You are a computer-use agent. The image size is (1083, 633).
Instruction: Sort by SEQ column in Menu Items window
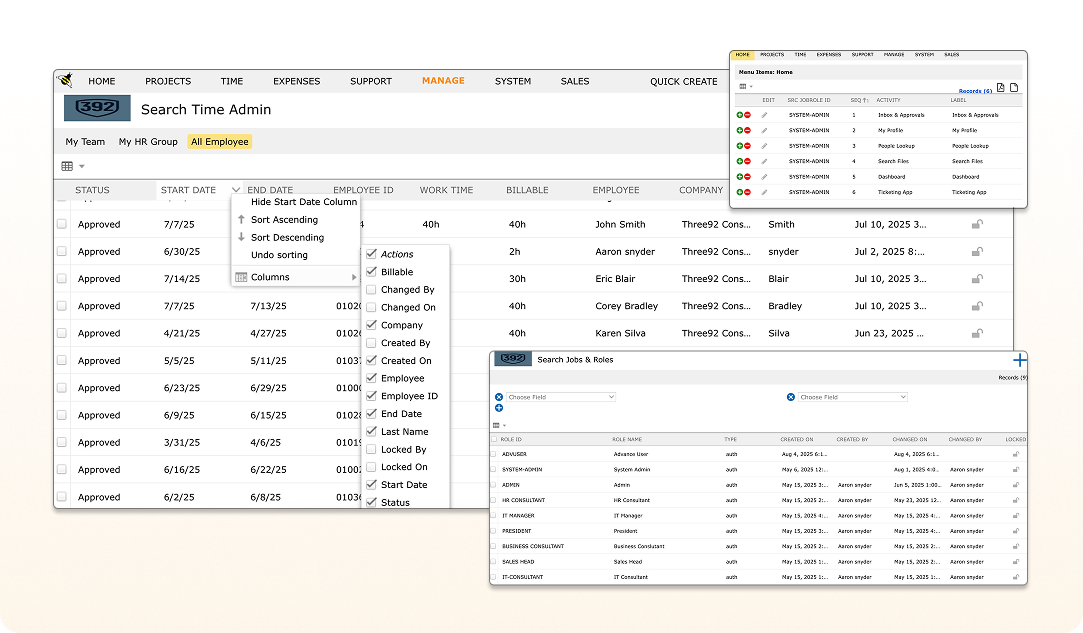(859, 100)
